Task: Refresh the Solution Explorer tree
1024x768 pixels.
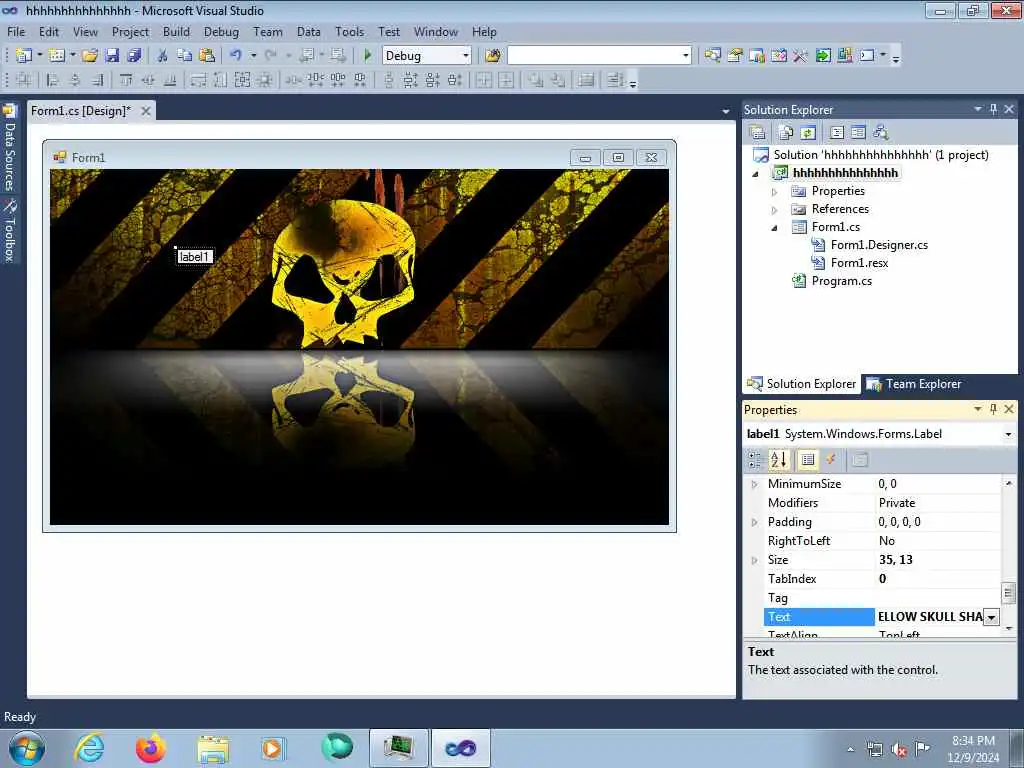Action: point(808,133)
